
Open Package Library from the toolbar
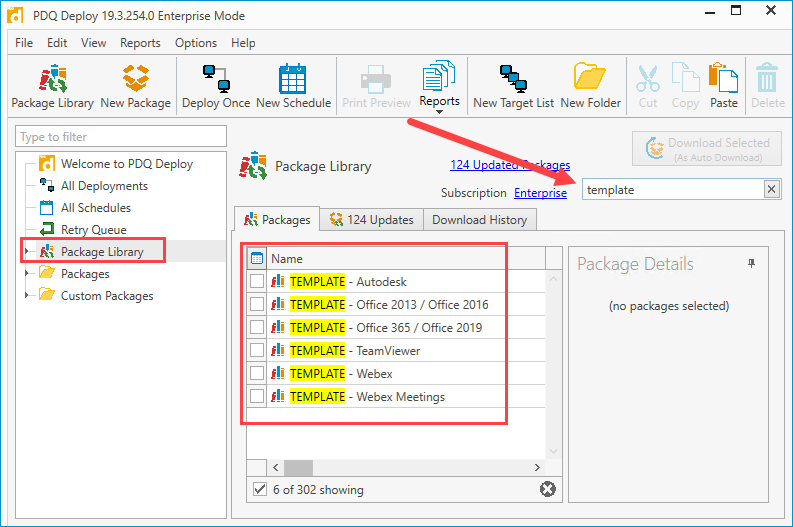(x=53, y=86)
